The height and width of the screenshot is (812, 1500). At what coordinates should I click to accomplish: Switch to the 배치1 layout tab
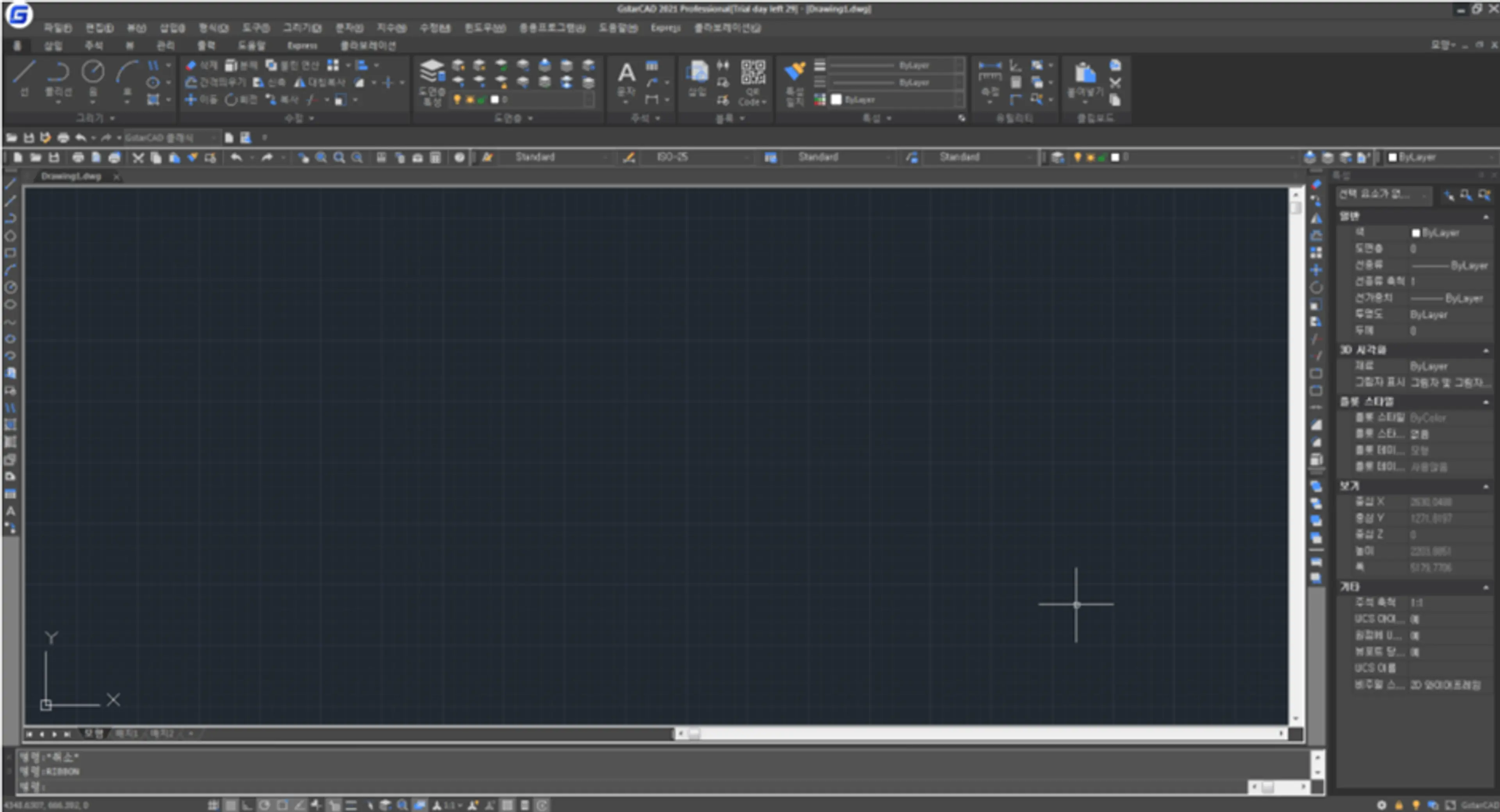point(126,734)
